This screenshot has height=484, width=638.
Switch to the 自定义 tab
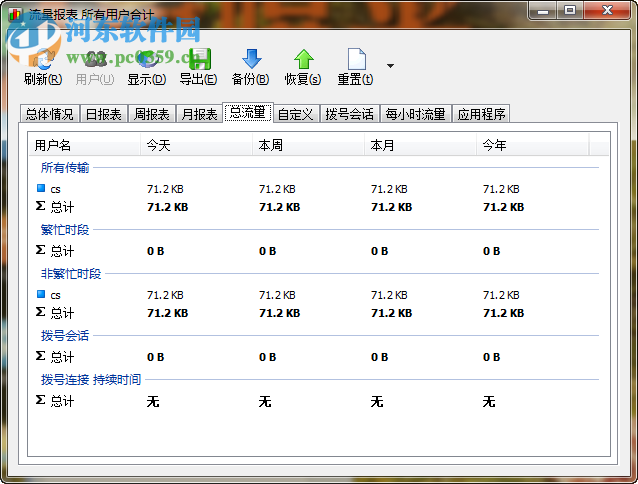[x=296, y=114]
